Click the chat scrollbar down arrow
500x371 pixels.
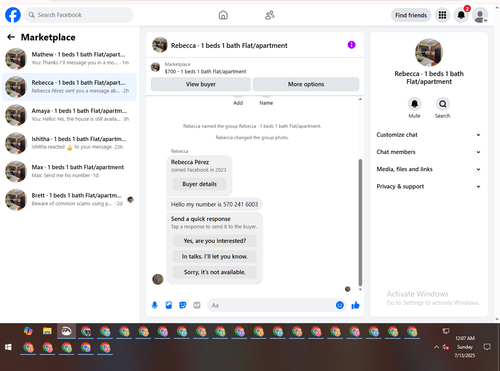point(360,289)
